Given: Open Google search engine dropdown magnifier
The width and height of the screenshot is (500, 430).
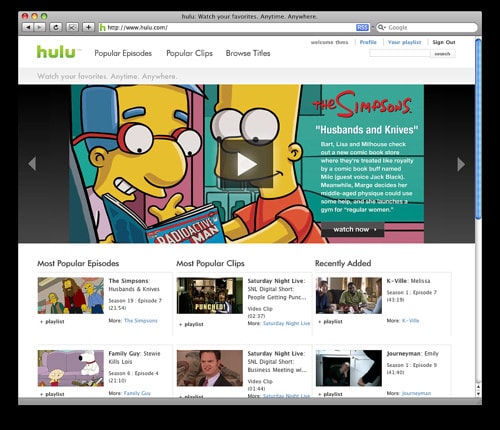Looking at the screenshot, I should [381, 27].
